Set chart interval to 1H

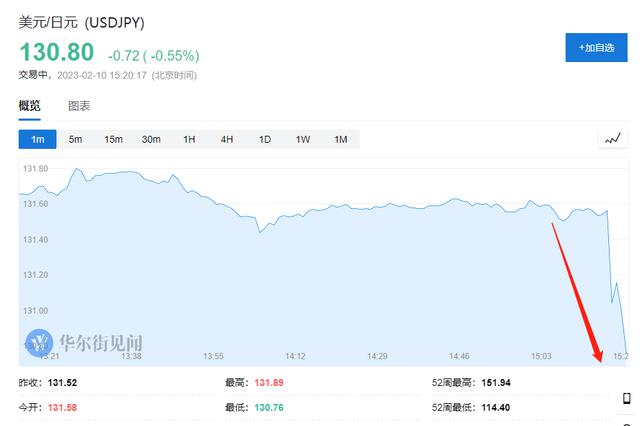(x=189, y=139)
